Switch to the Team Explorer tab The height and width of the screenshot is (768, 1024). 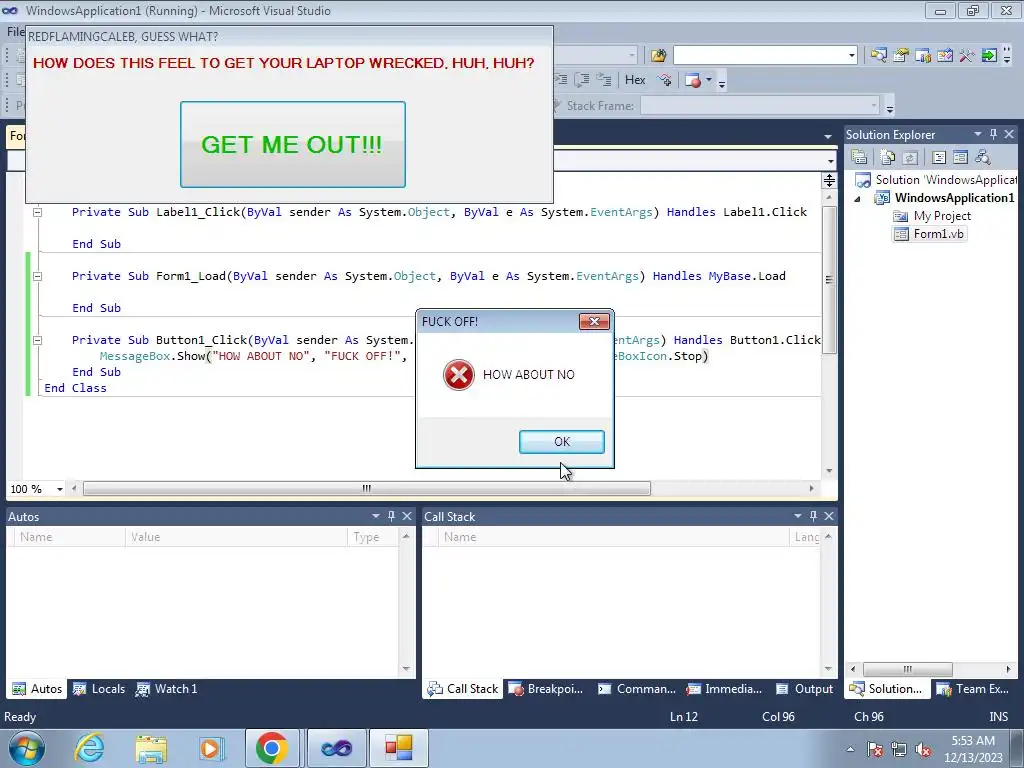pos(973,688)
